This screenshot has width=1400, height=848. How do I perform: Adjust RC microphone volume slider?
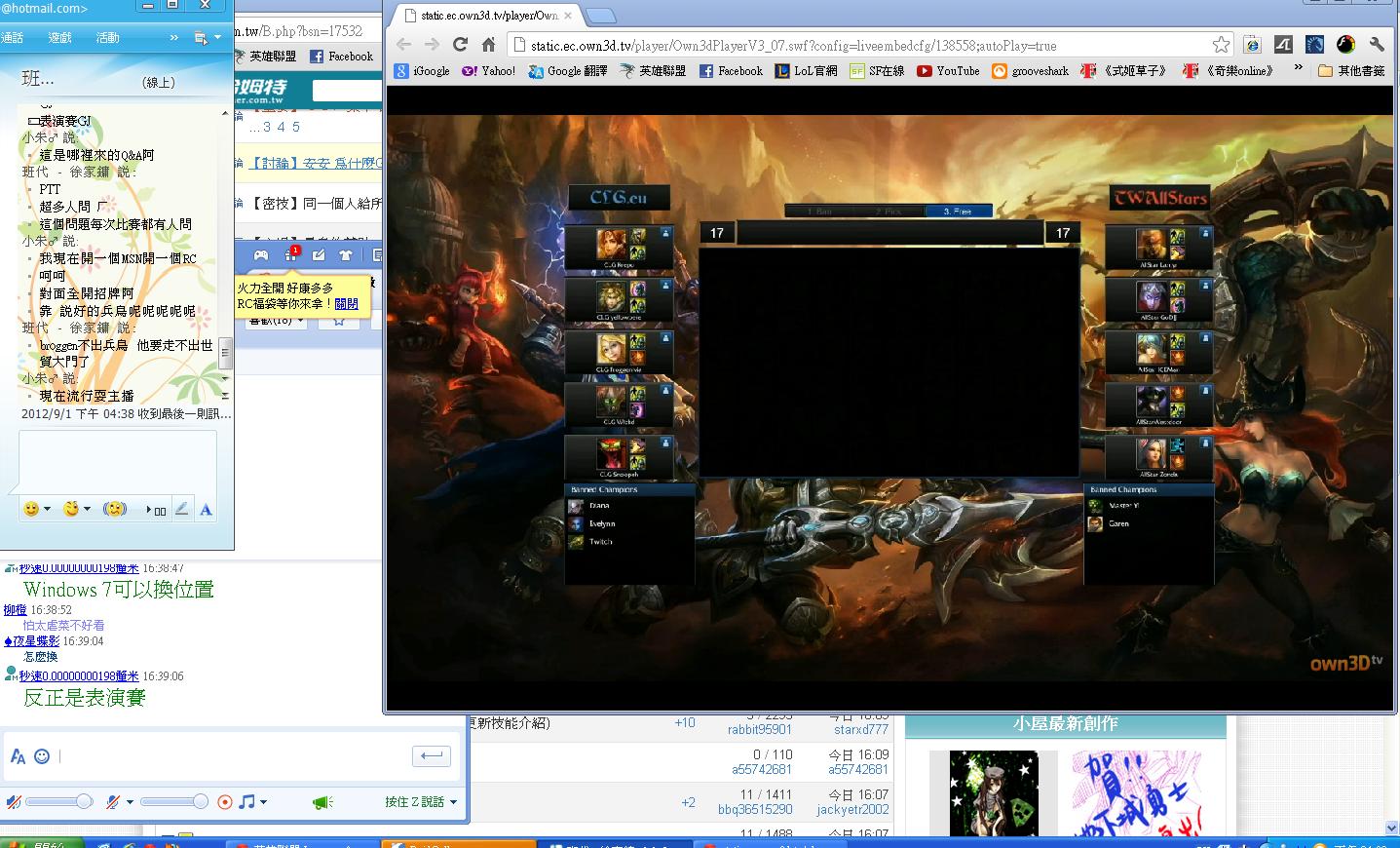coord(173,801)
